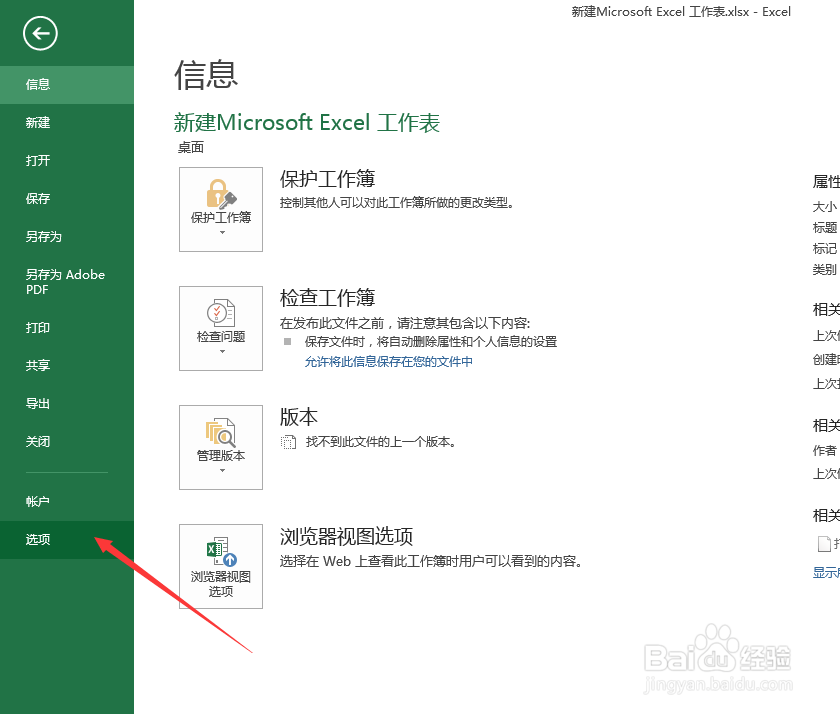Screen dimensions: 840x714
Task: Select 导出 in the sidebar
Action: 67,403
